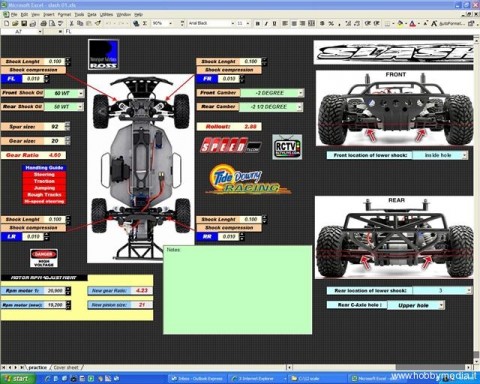The width and height of the screenshot is (480, 384).
Task: Click the Print Preview icon
Action: 52,23
